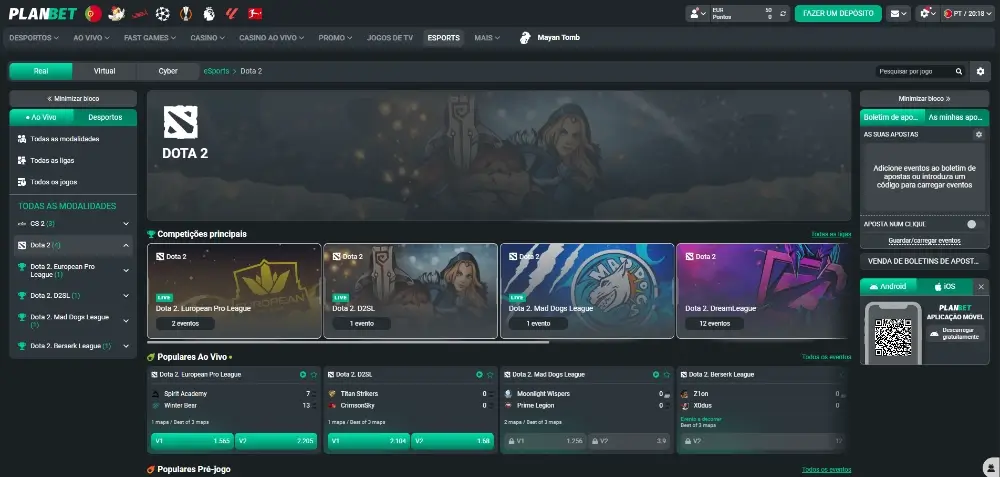Click FAZER UM DEPÓSITO button
1000x477 pixels.
point(838,13)
